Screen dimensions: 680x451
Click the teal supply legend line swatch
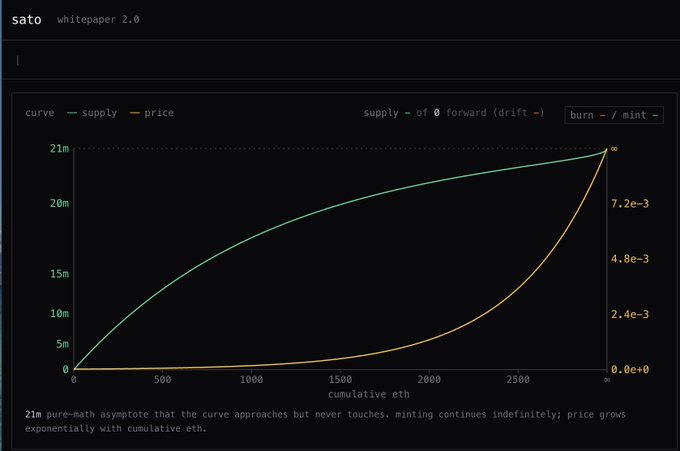[72, 113]
